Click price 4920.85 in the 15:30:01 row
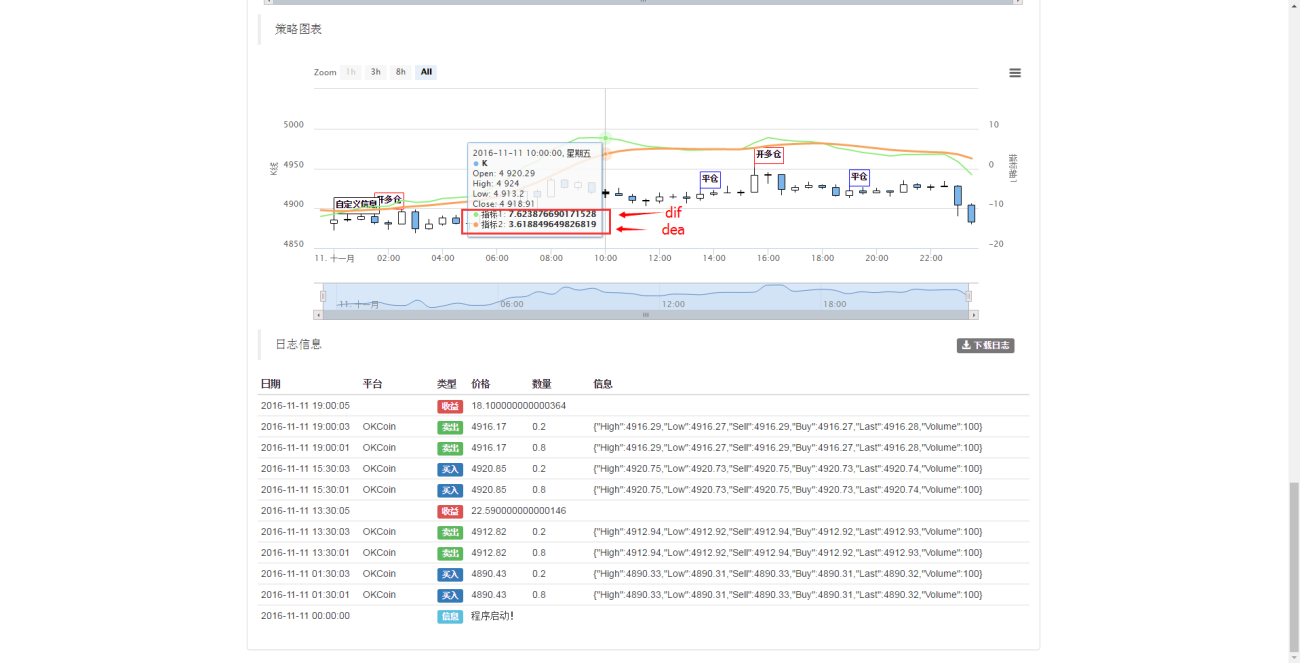The image size is (1300, 663). coord(489,490)
